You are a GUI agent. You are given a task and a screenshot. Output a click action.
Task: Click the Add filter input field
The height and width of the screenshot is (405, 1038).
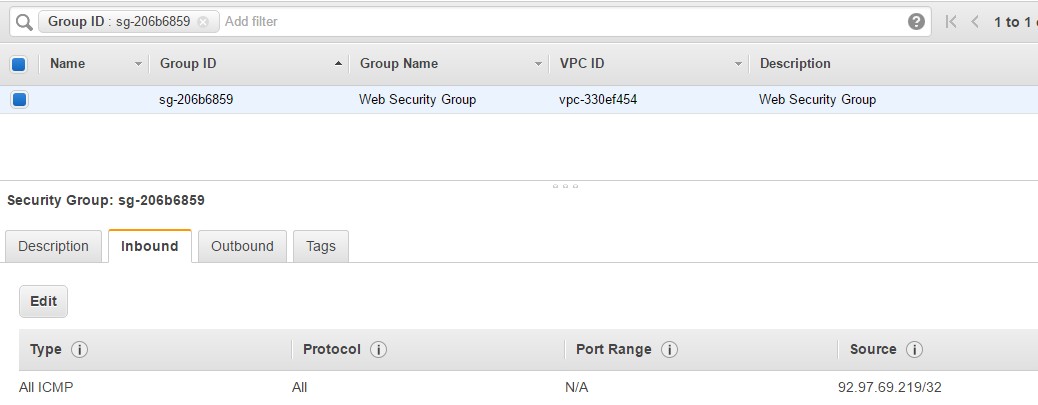(563, 22)
